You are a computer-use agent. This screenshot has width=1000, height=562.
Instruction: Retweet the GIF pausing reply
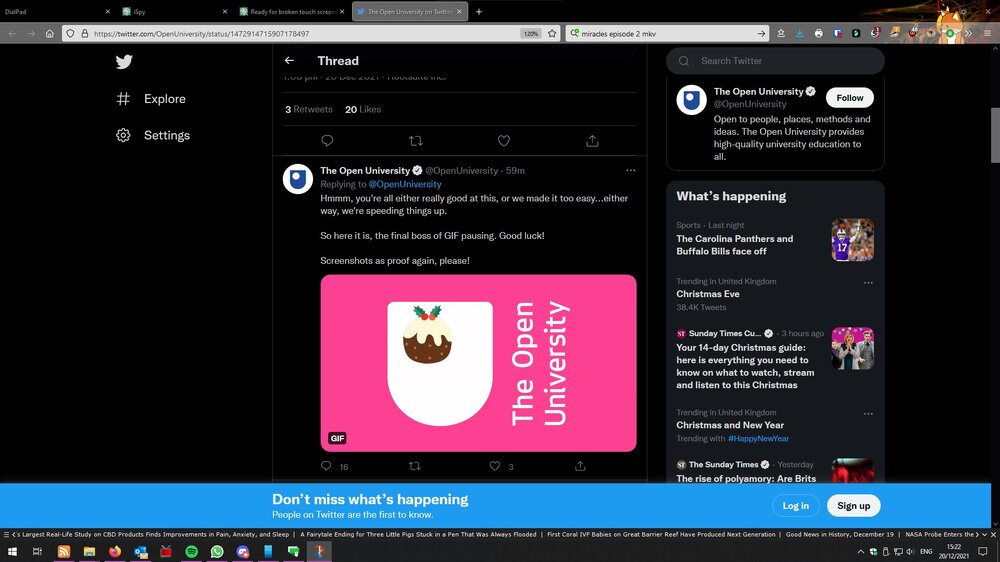tap(415, 466)
